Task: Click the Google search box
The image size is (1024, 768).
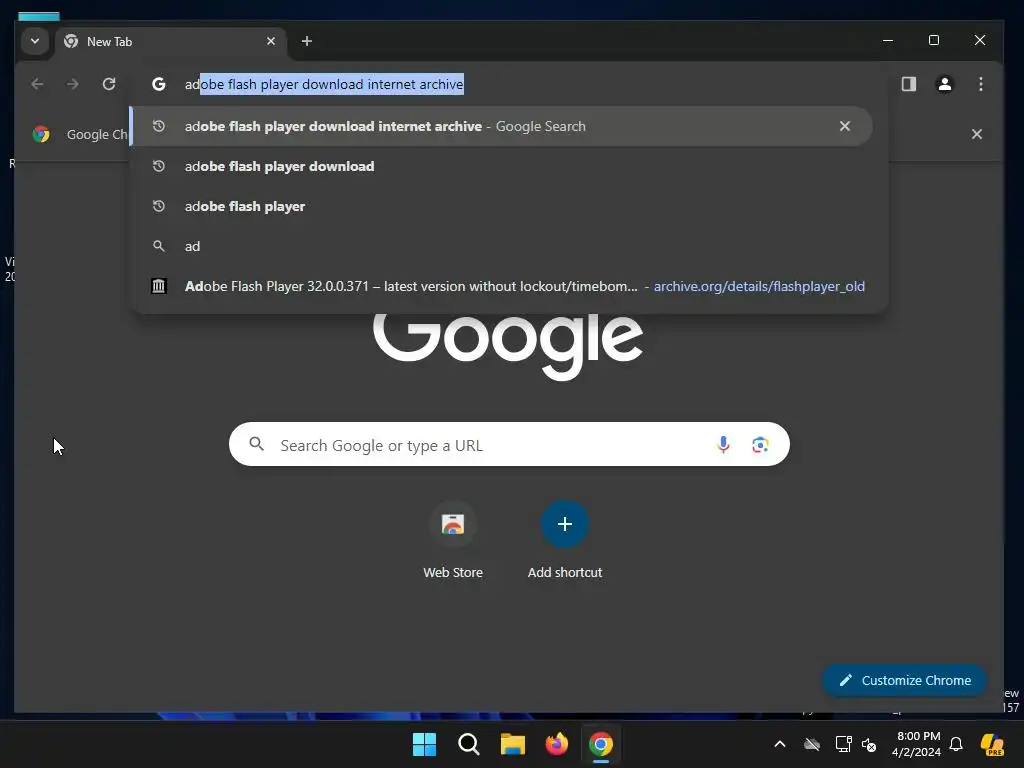Action: (509, 444)
